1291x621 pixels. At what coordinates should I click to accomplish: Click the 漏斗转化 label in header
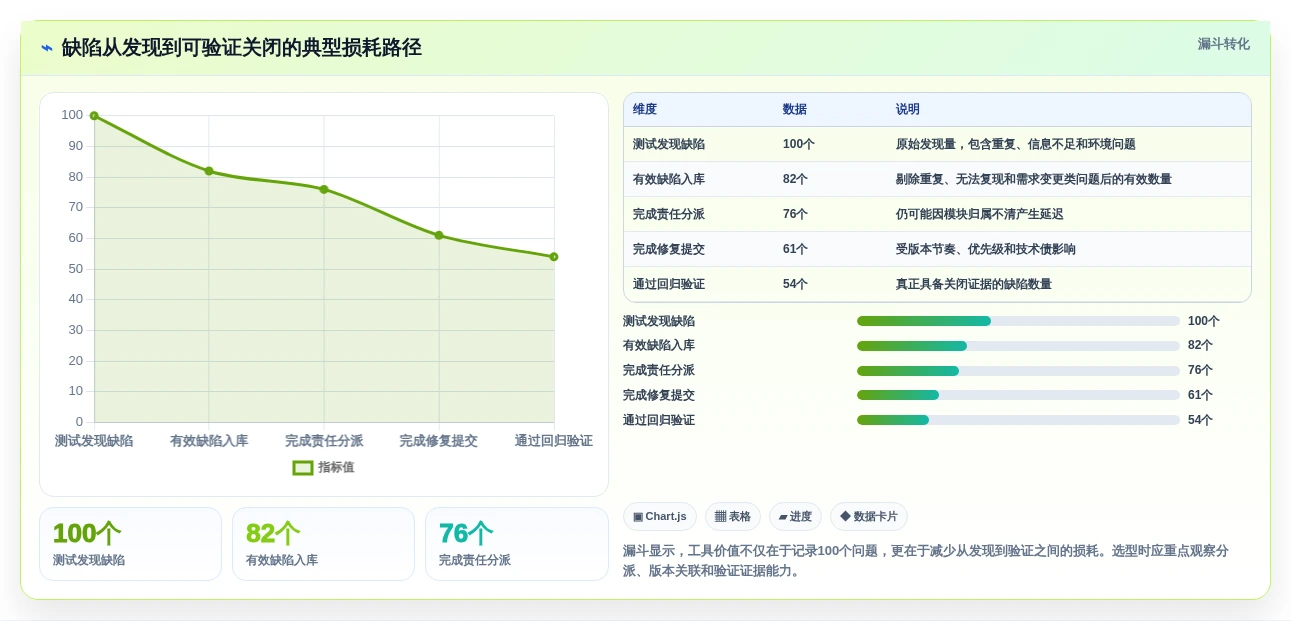[x=1224, y=44]
